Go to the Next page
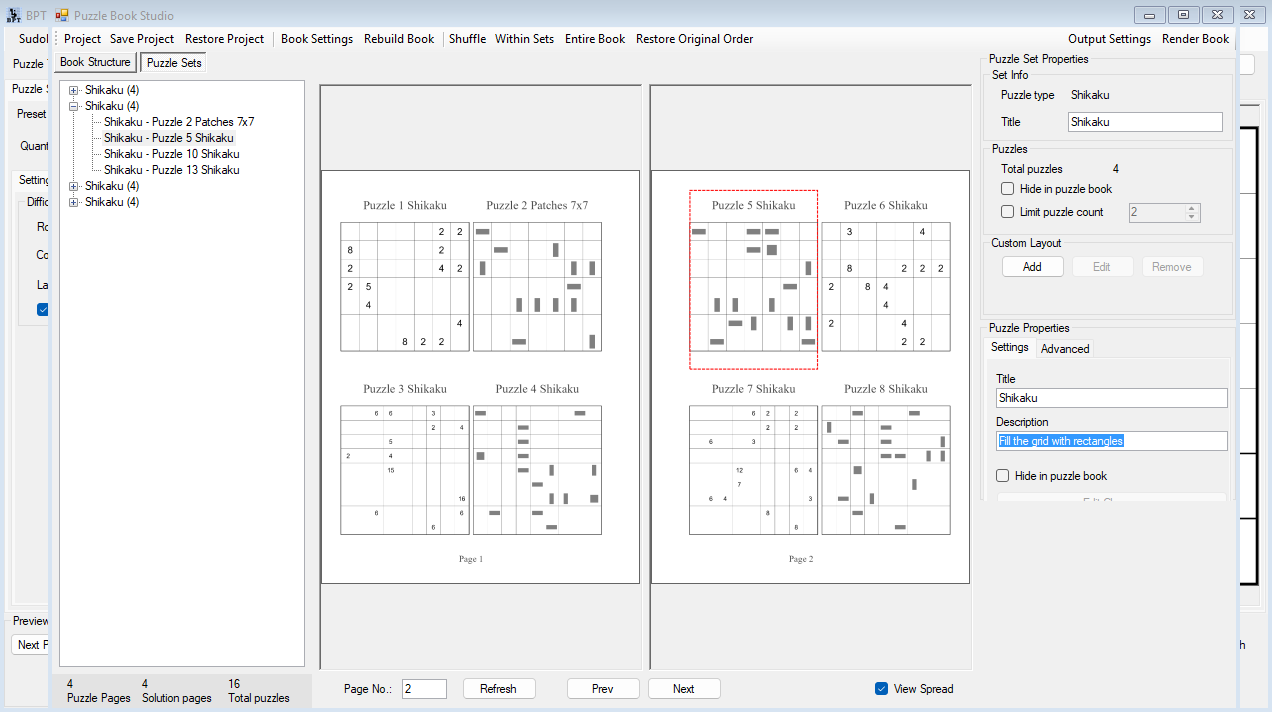1272x712 pixels. [x=683, y=689]
